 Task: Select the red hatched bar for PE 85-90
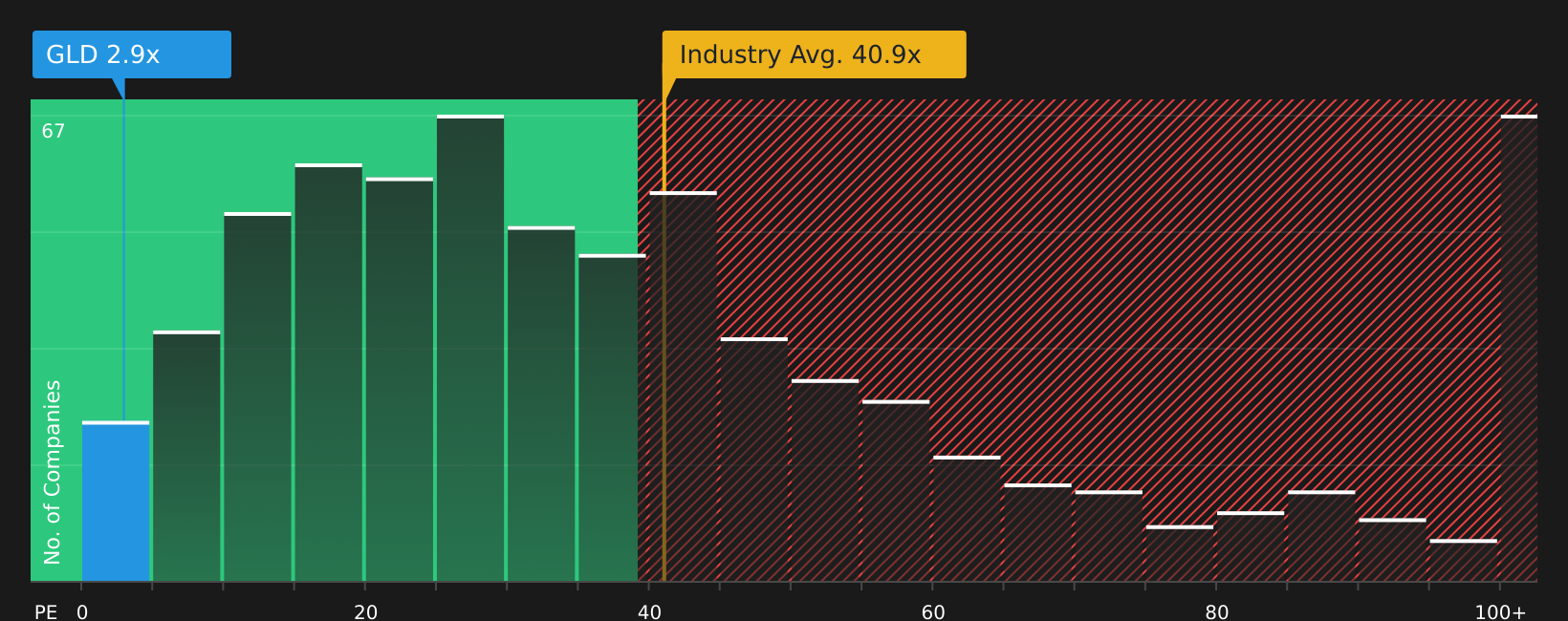[x=1321, y=536]
